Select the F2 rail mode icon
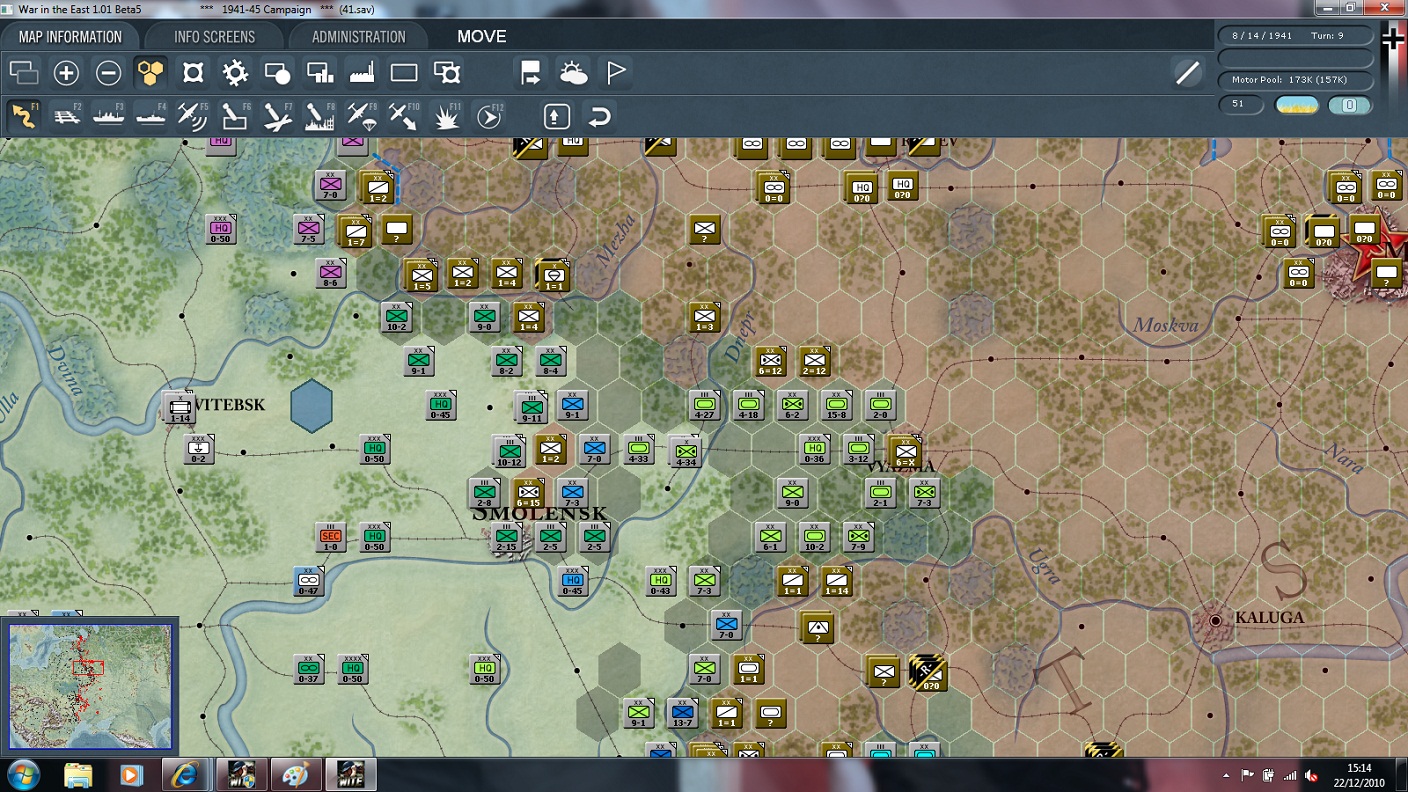The image size is (1408, 792). [x=66, y=116]
